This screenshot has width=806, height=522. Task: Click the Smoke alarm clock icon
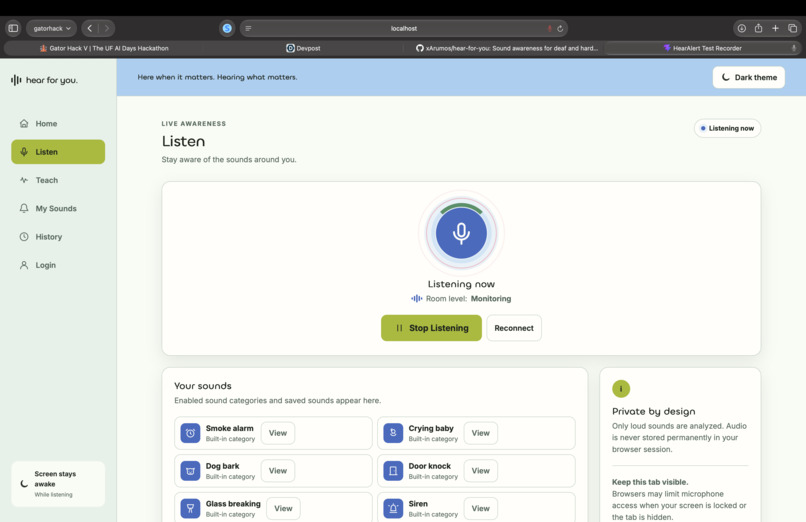point(190,433)
